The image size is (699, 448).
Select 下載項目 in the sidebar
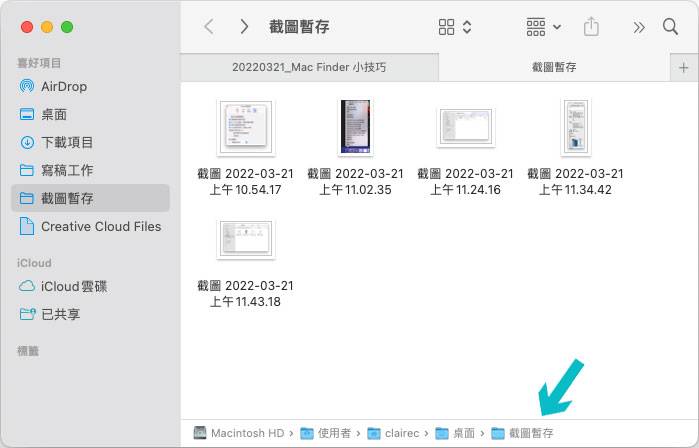[x=67, y=142]
